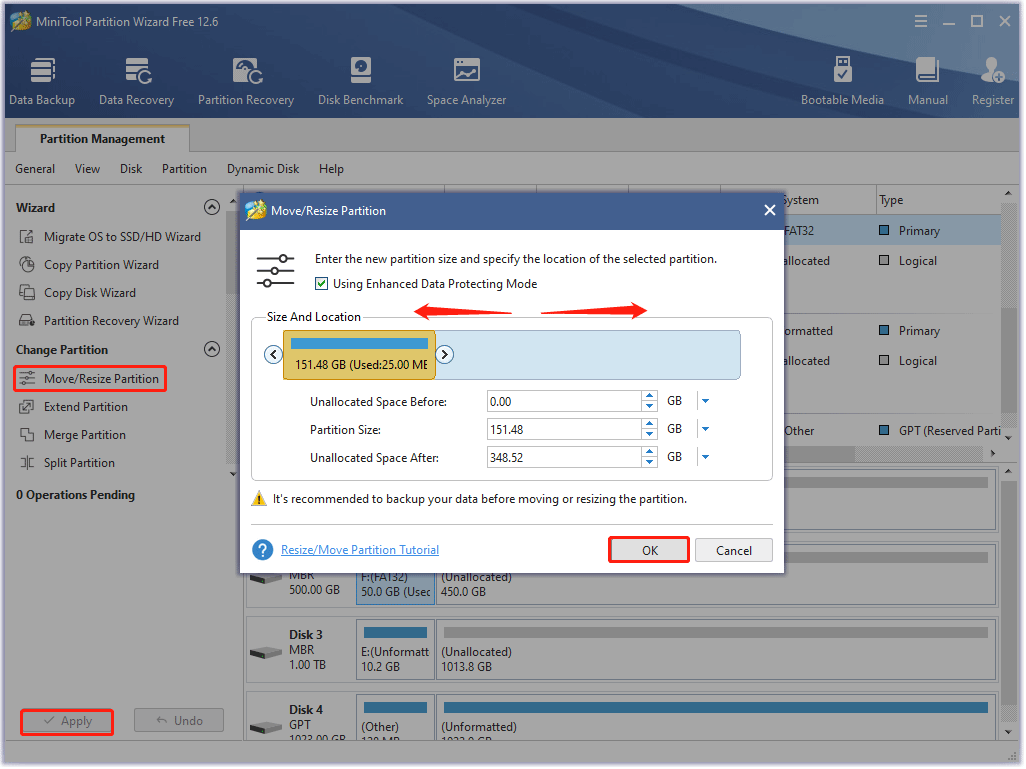This screenshot has width=1026, height=769.
Task: Select the E:(Unformatt 10.2 GB partition on Disk 3
Action: [x=396, y=651]
